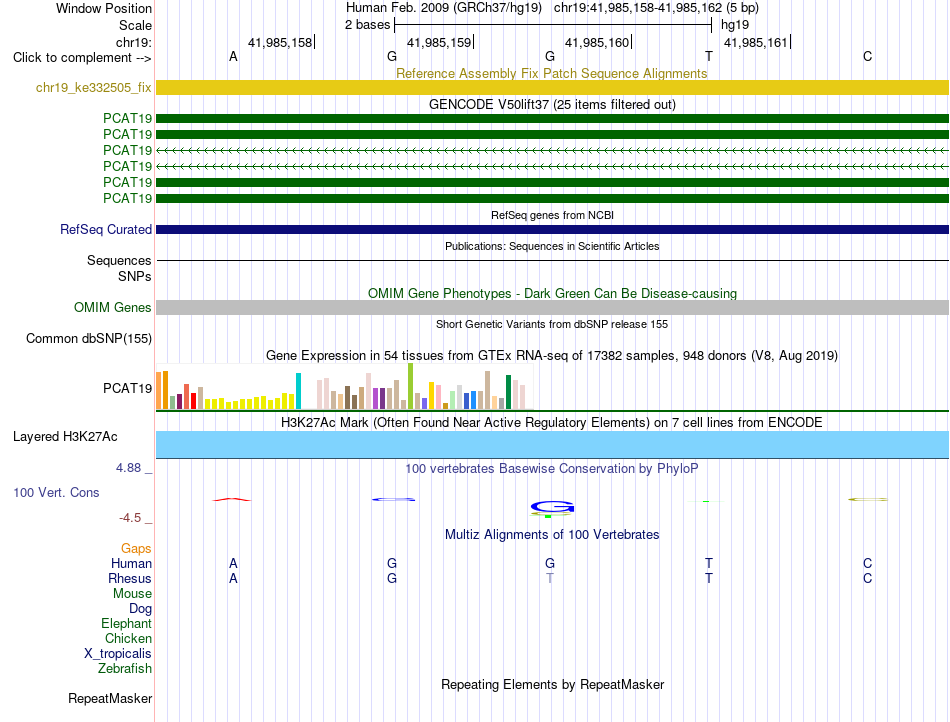Screen dimensions: 950x722
Task: Click the Elephant species label
Action: click(126, 623)
